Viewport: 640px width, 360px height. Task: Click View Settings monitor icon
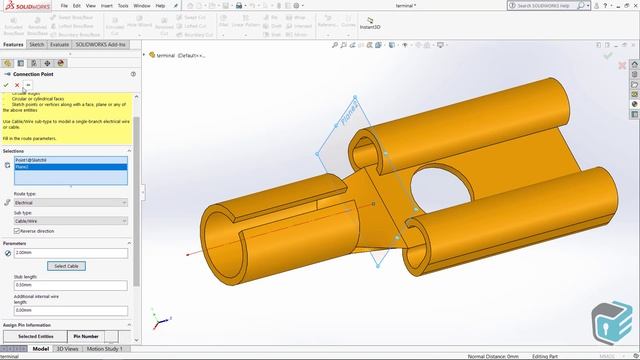440,45
